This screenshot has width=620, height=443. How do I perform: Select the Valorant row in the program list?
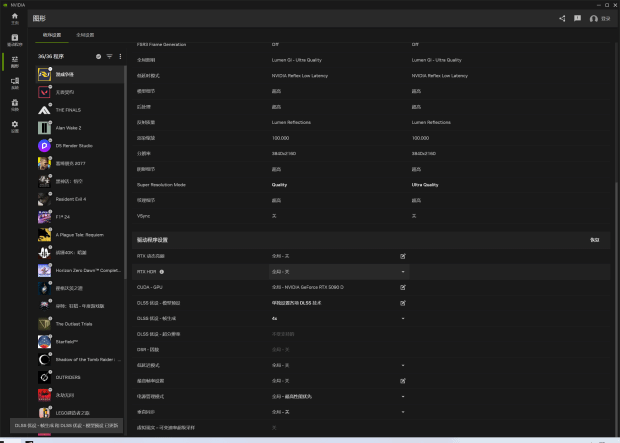click(x=81, y=92)
